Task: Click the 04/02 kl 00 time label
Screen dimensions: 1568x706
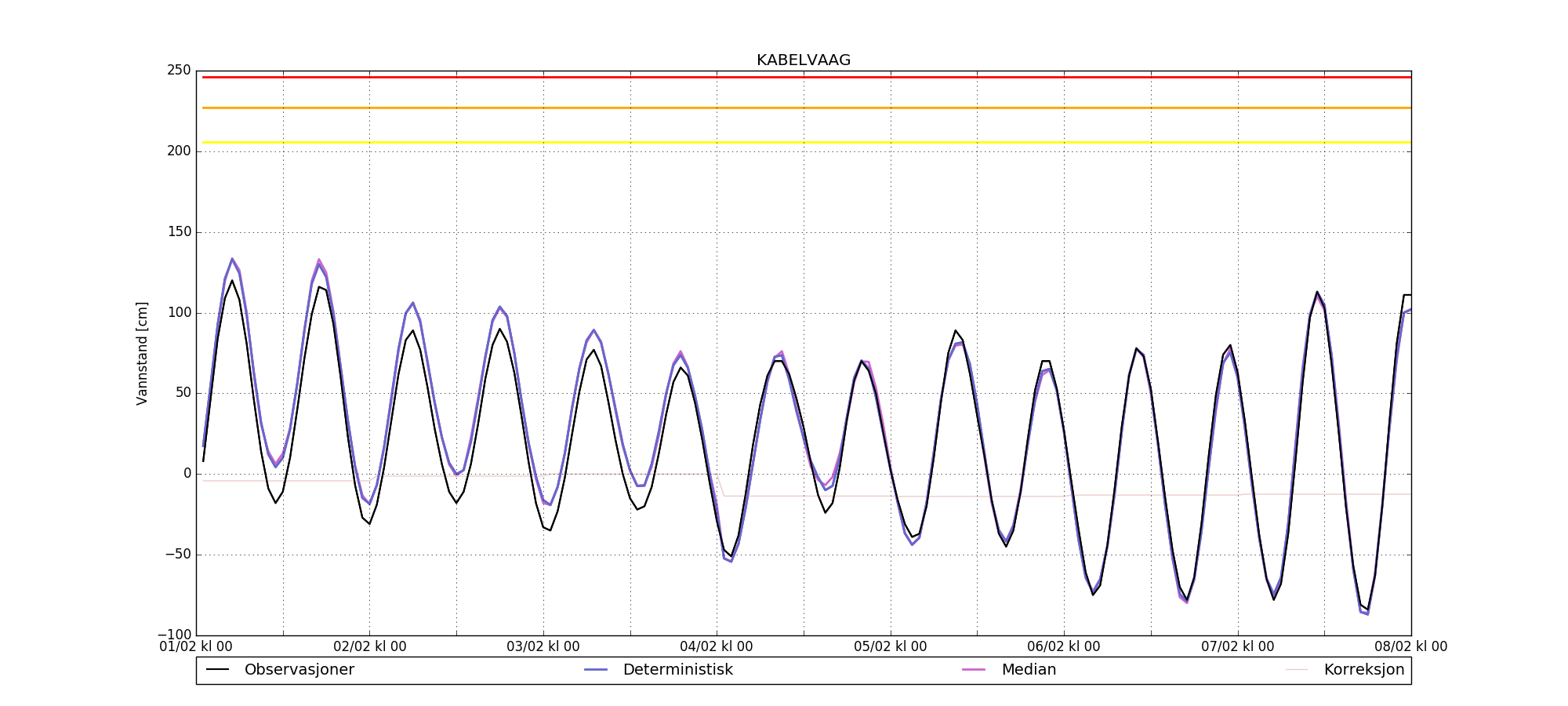Action: click(717, 647)
